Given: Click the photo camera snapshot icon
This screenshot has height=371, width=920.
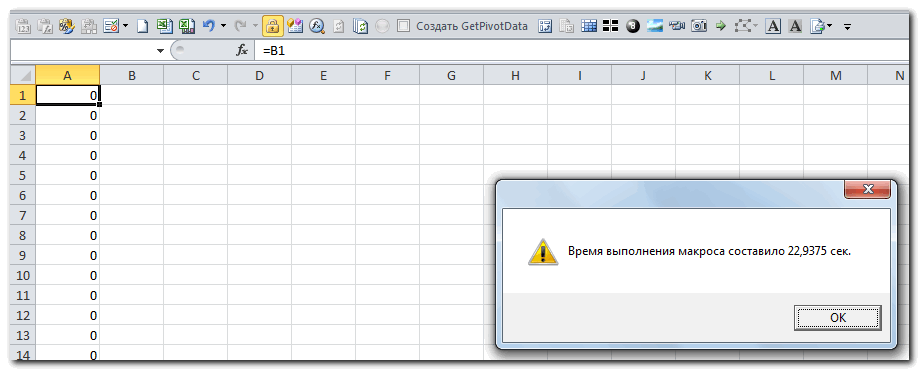Looking at the screenshot, I should coord(699,26).
